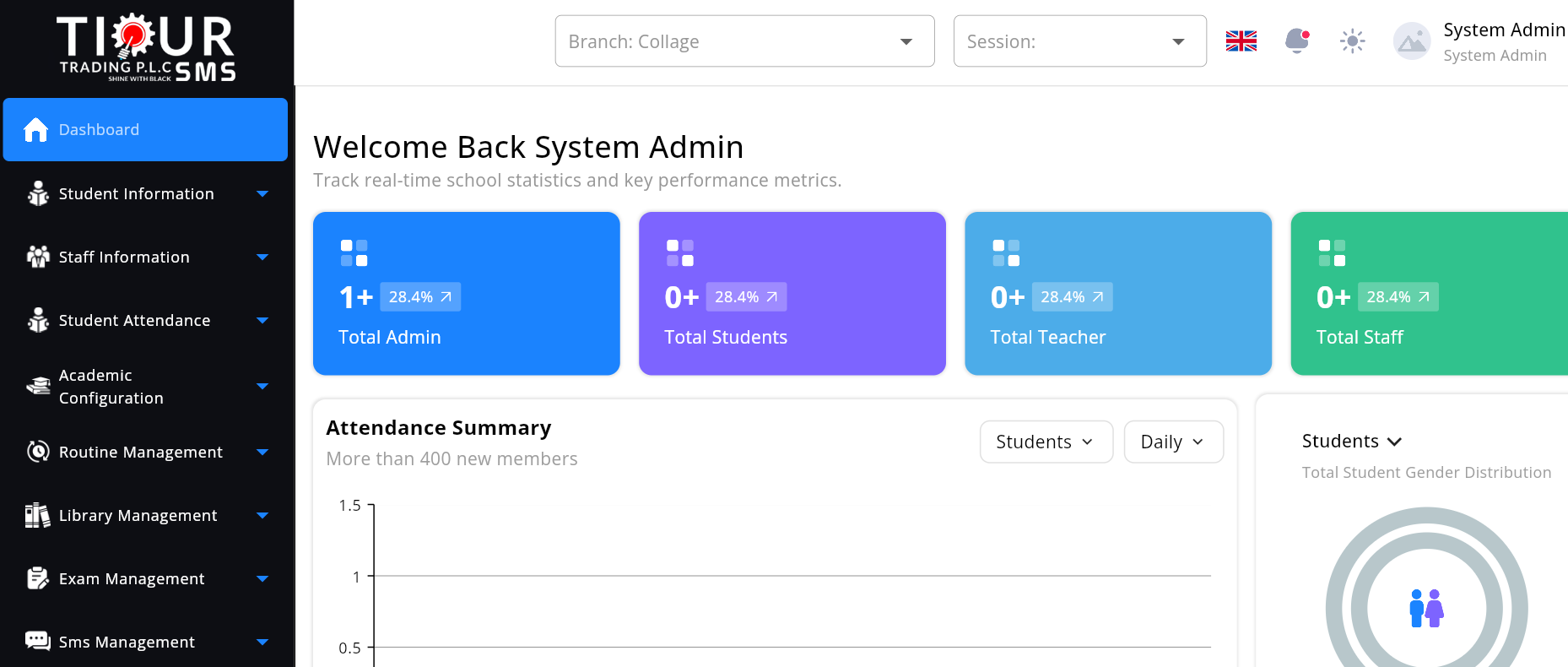Viewport: 1568px width, 667px height.
Task: Click the Library Management books icon
Action: point(38,515)
